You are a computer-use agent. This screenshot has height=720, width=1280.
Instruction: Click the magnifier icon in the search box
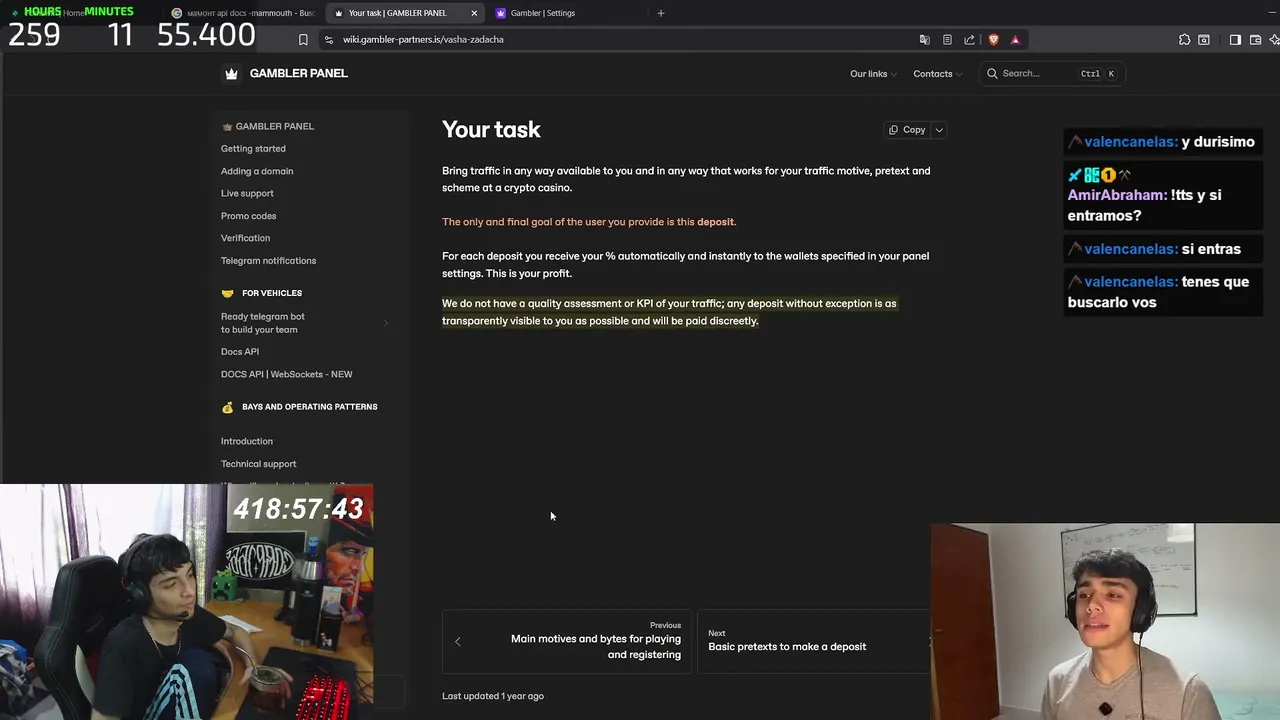pos(992,73)
